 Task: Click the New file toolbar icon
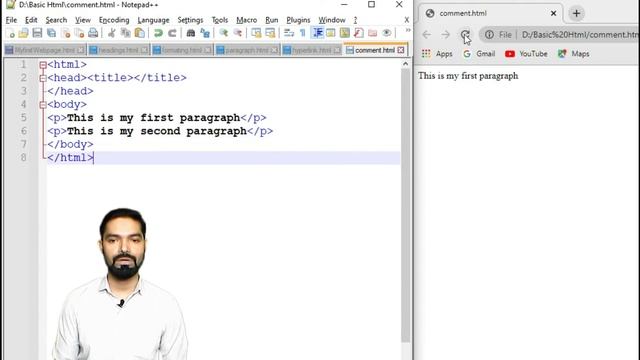pyautogui.click(x=11, y=33)
